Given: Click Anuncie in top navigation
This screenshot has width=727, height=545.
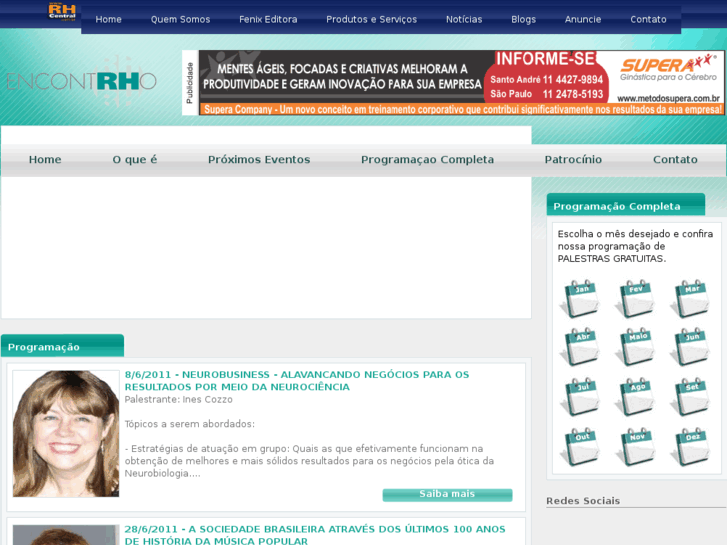Looking at the screenshot, I should [583, 19].
